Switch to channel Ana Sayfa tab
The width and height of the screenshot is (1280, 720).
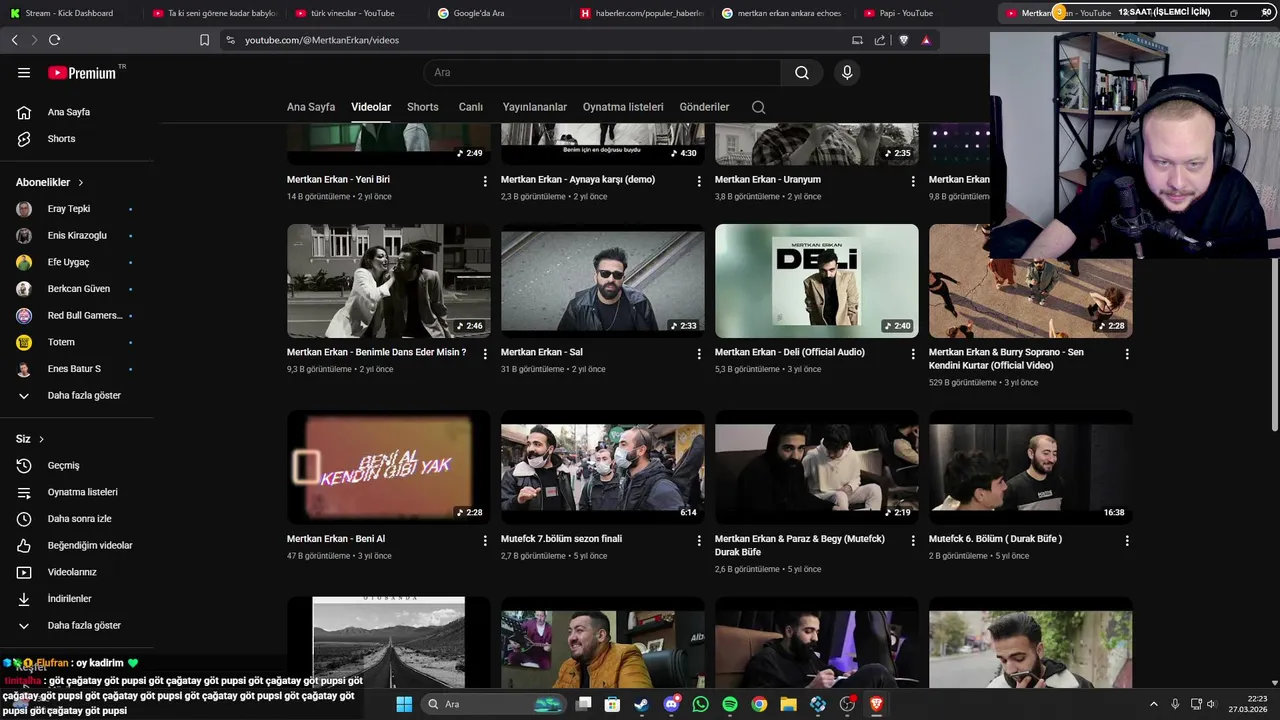pos(311,107)
